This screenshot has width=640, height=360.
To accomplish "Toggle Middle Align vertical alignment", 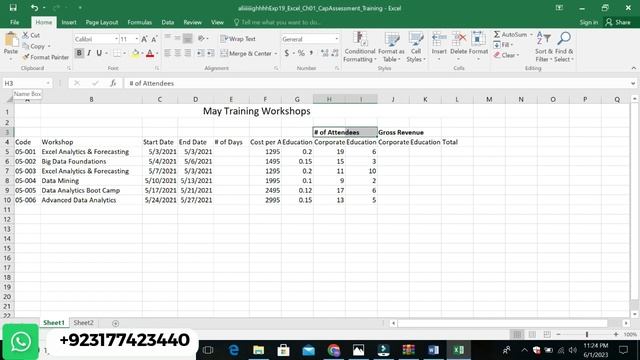I will (x=178, y=38).
